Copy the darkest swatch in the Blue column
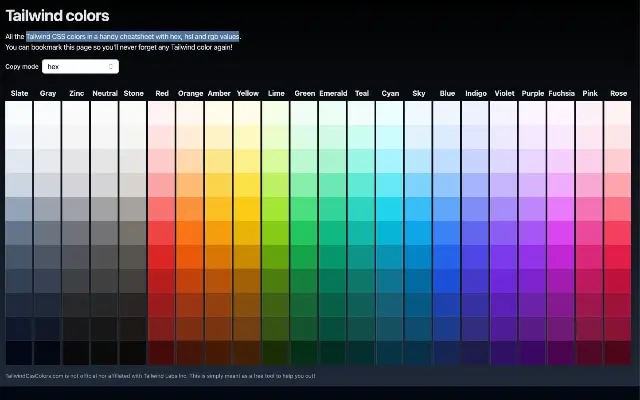 pyautogui.click(x=447, y=353)
